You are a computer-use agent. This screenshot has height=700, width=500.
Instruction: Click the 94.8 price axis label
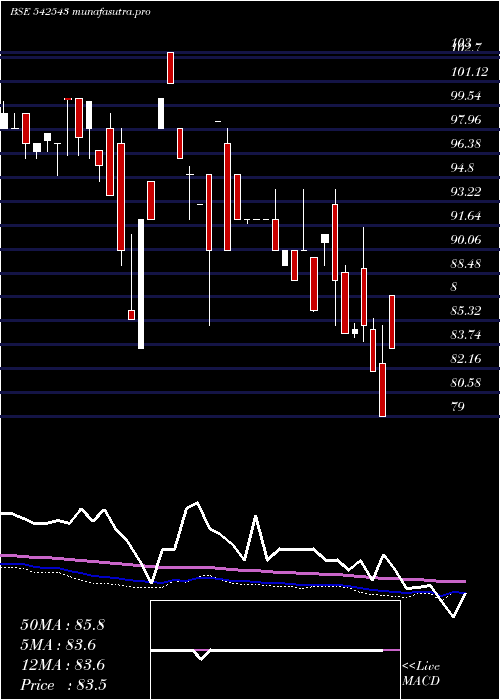(x=462, y=168)
